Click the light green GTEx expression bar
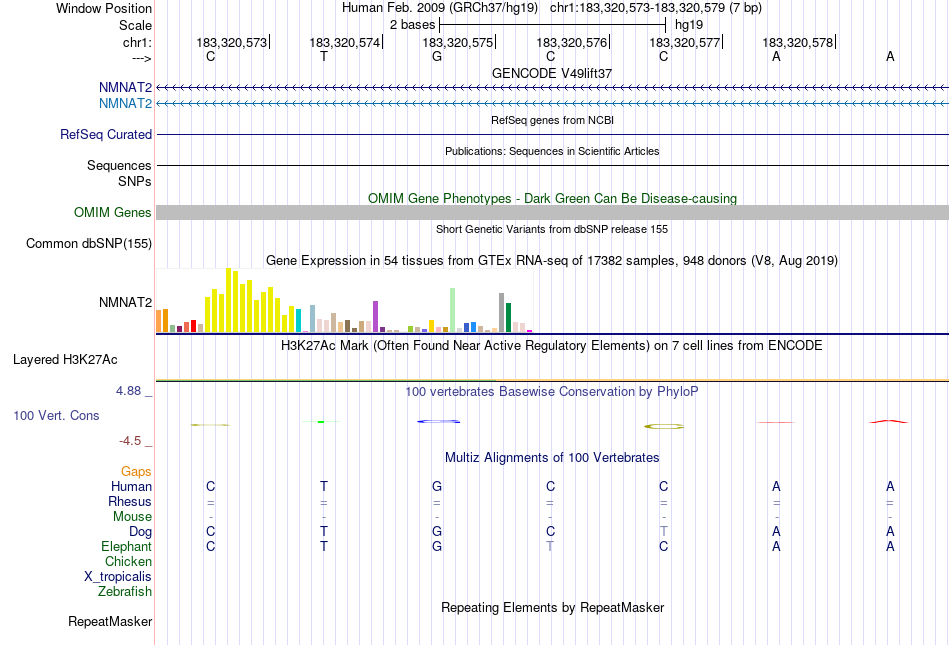This screenshot has height=645, width=950. click(x=452, y=310)
